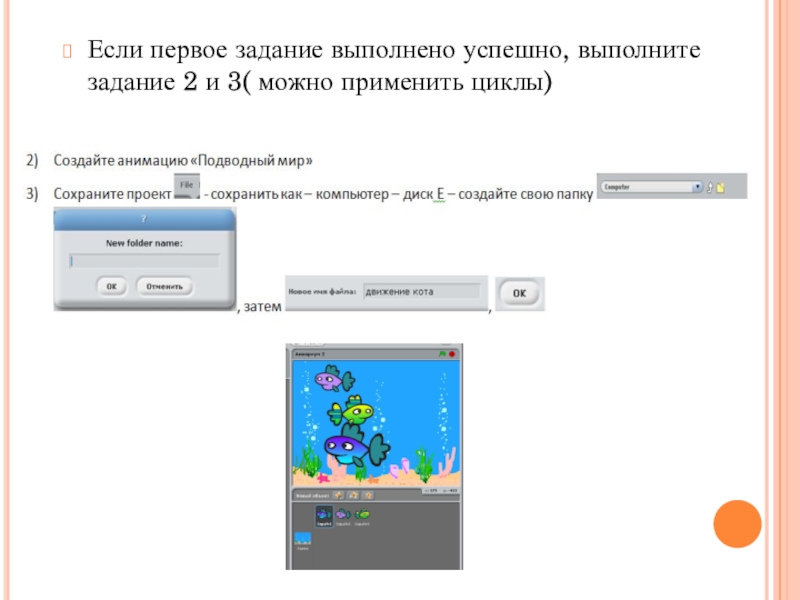Click the text Сохраните проект

click(112, 194)
